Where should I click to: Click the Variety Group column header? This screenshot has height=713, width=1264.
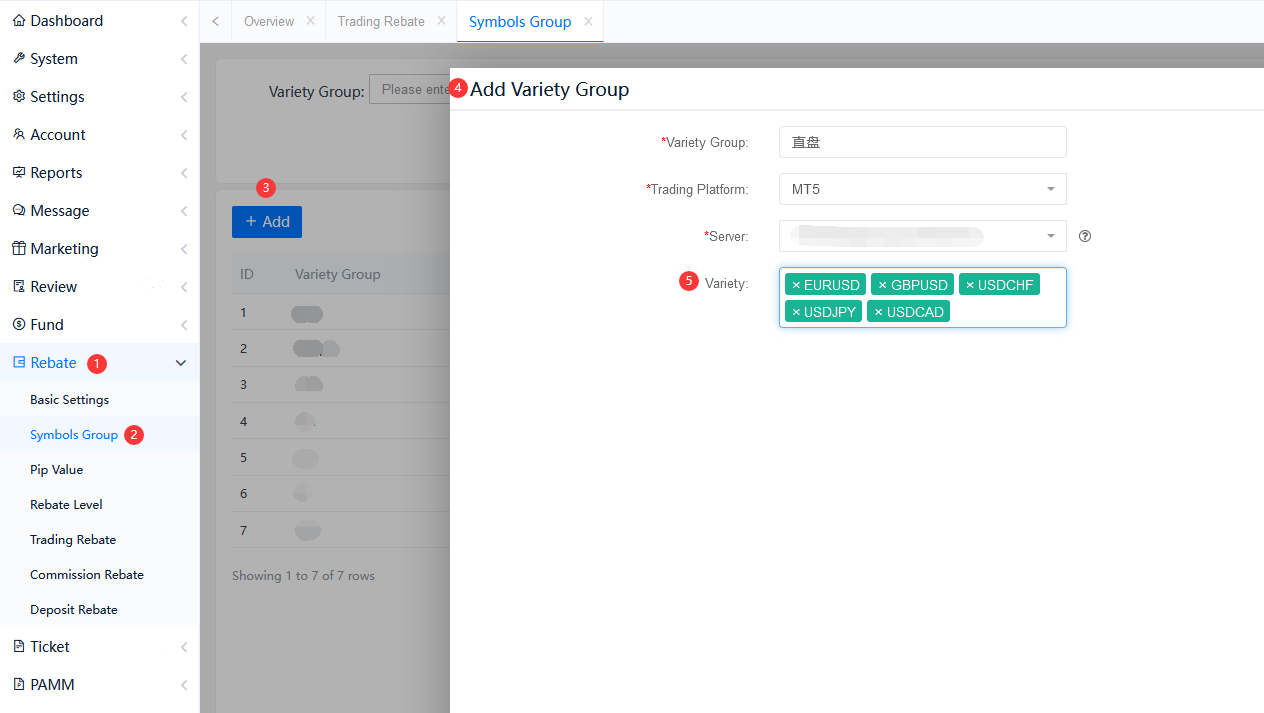point(338,274)
